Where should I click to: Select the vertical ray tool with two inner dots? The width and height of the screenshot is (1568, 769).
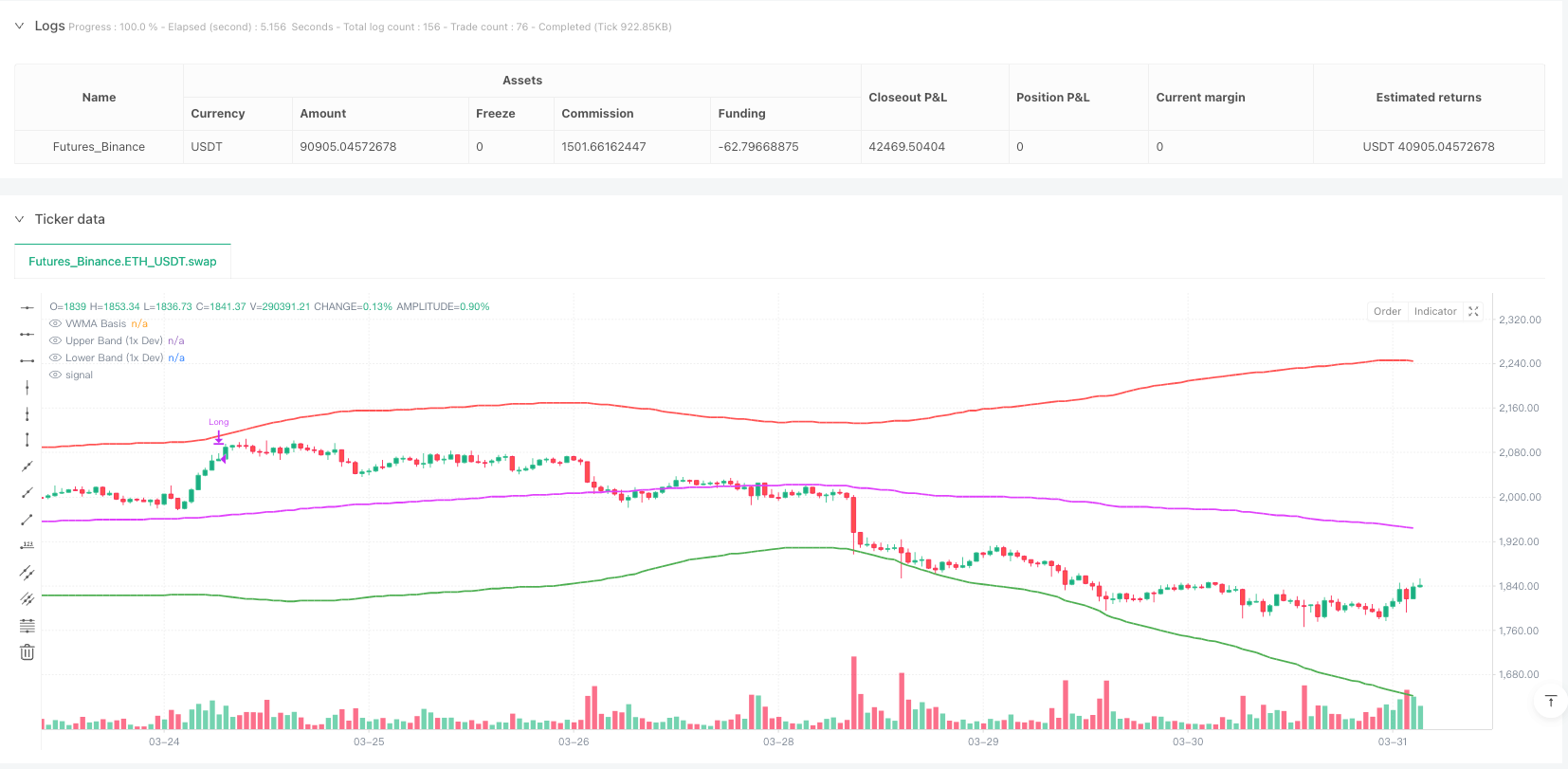pos(27,413)
